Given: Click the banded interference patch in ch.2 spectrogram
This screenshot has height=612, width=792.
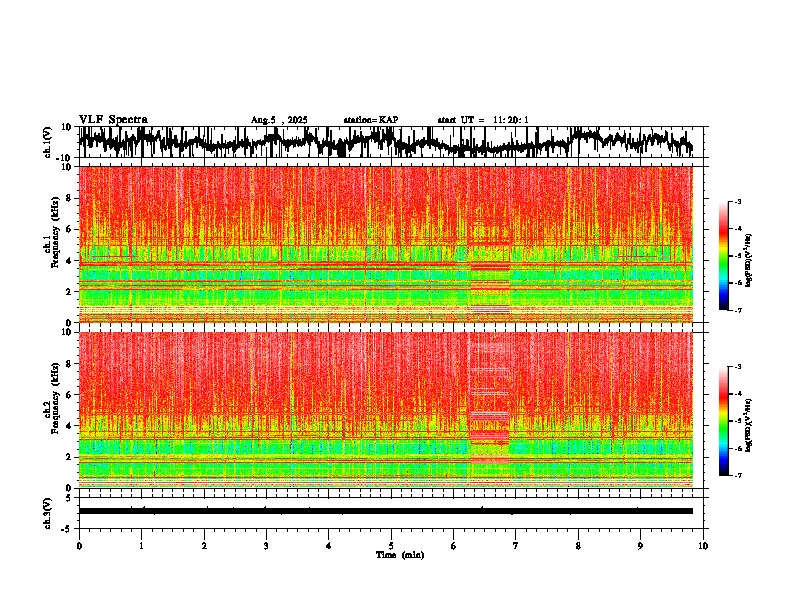Looking at the screenshot, I should point(489,404).
